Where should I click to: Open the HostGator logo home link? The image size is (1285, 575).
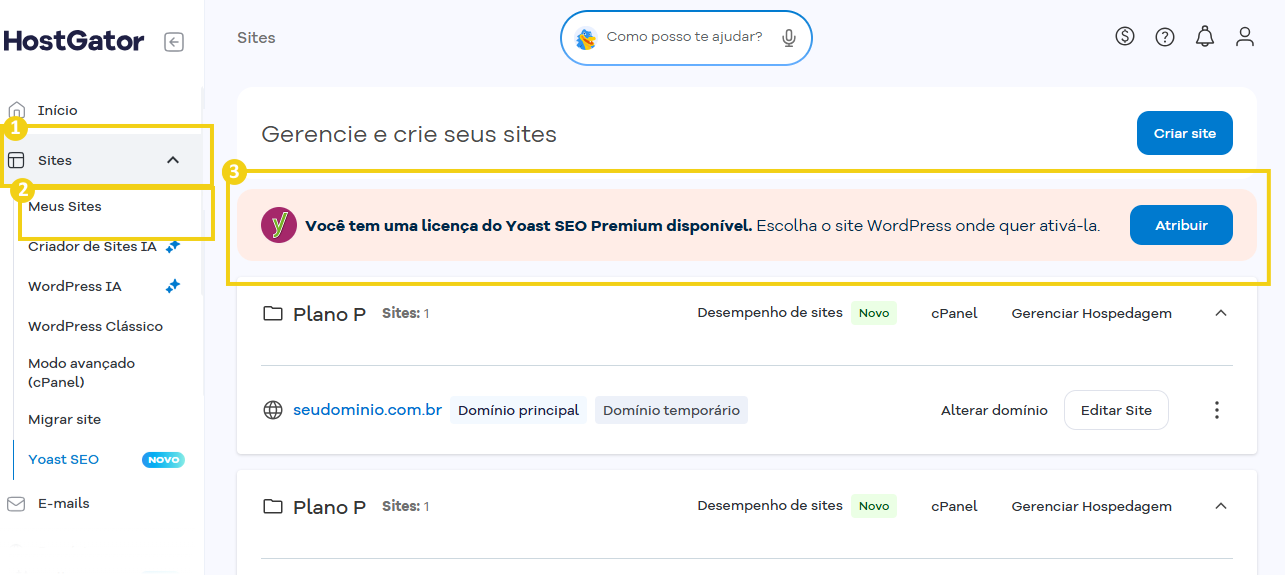(74, 41)
